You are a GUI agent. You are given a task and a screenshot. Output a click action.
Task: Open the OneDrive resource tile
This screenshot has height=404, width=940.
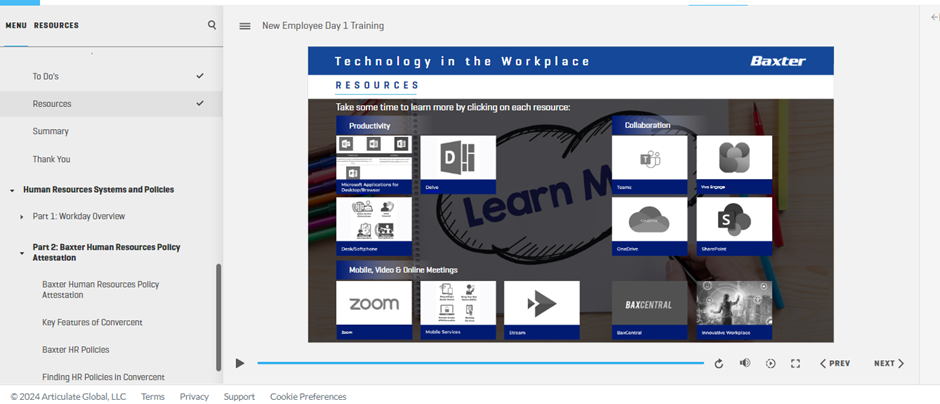coord(650,227)
